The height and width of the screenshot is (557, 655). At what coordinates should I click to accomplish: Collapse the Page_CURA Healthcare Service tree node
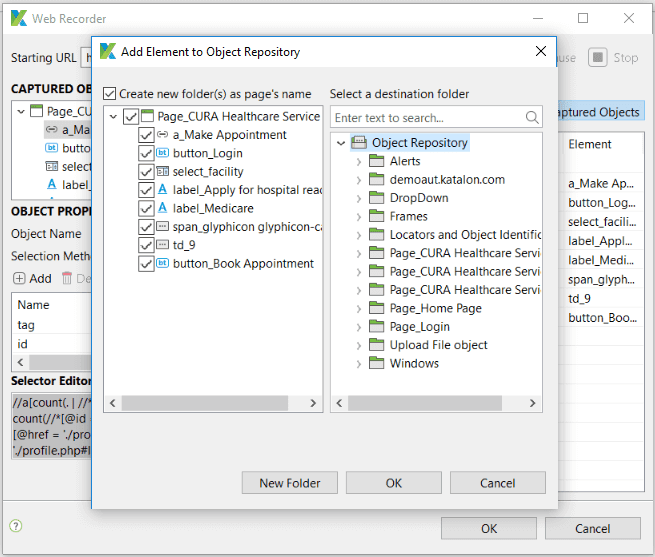[113, 117]
